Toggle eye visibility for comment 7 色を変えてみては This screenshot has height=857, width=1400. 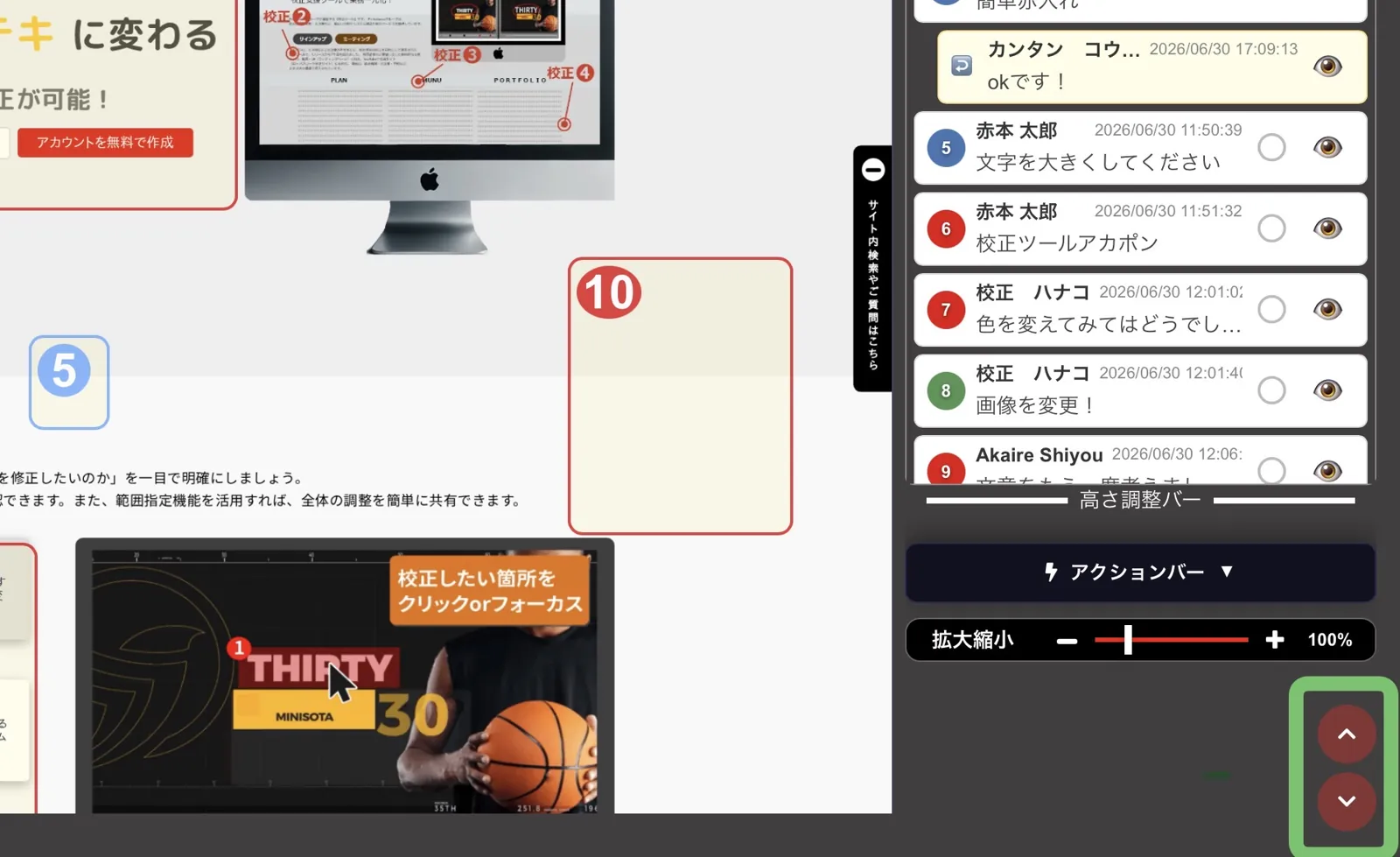pos(1327,309)
